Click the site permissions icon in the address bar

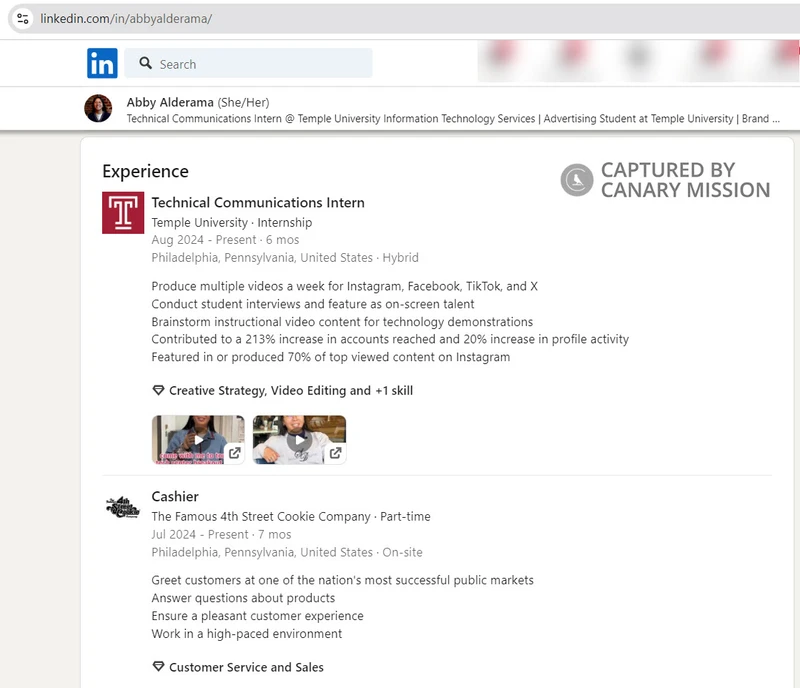(x=24, y=16)
